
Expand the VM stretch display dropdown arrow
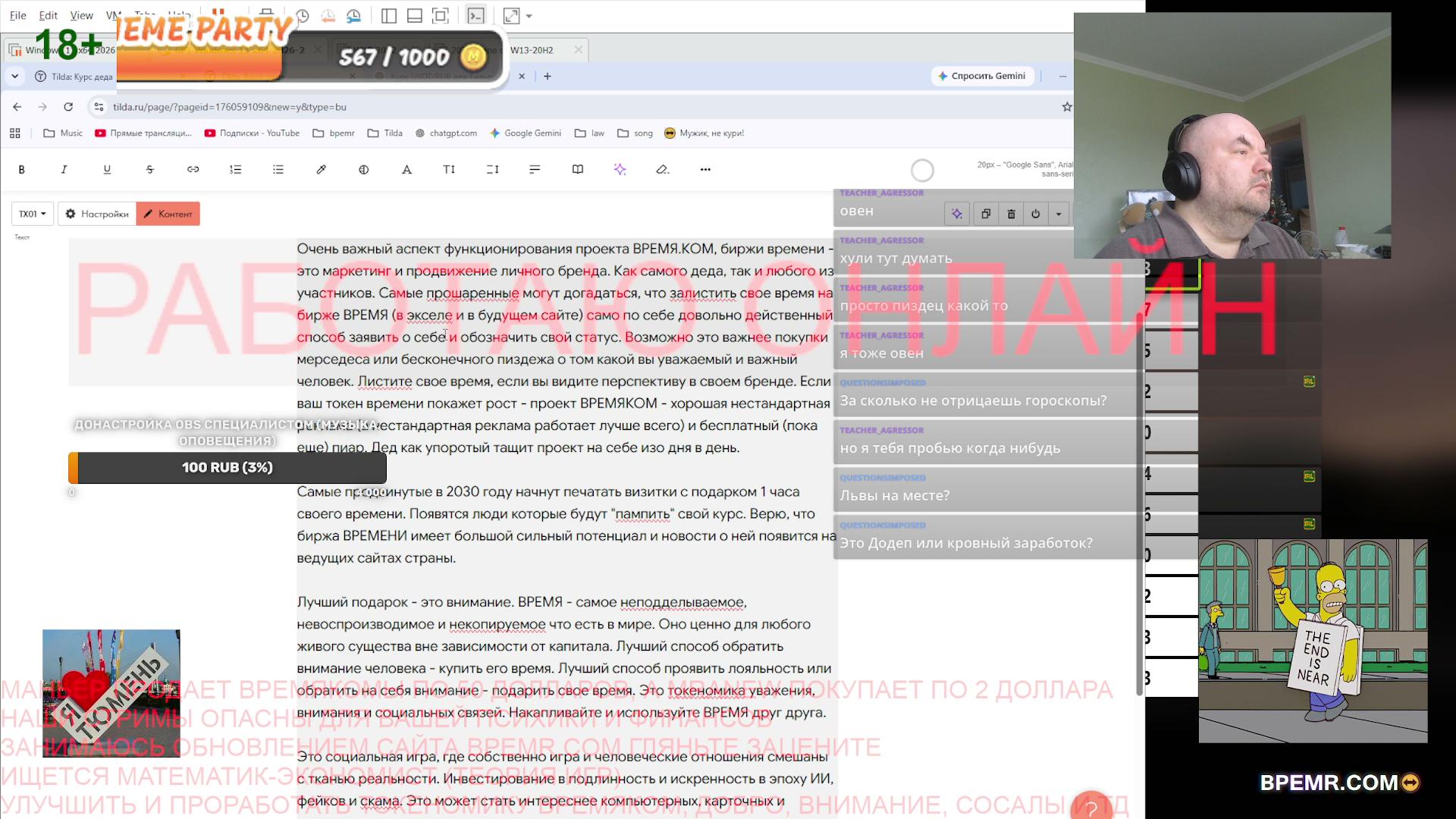tap(529, 16)
